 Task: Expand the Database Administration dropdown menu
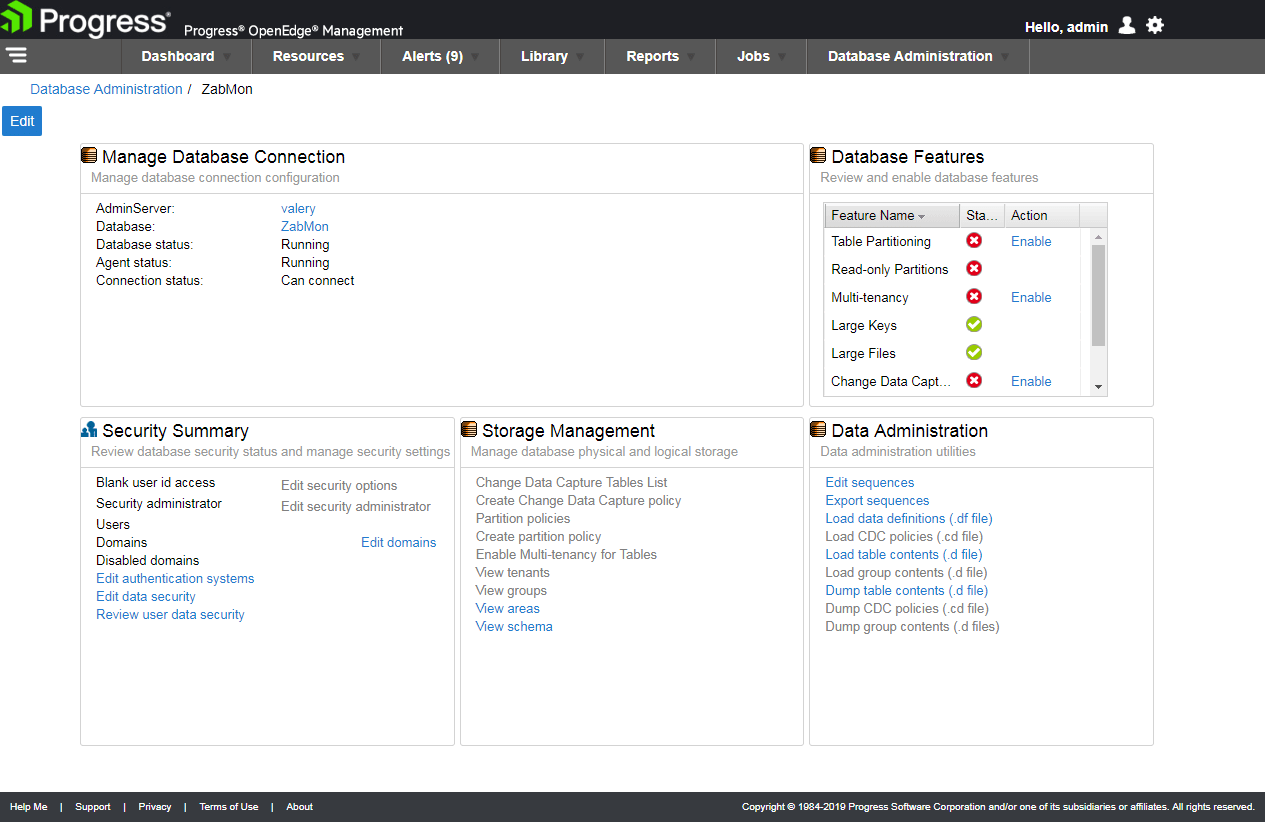point(918,56)
